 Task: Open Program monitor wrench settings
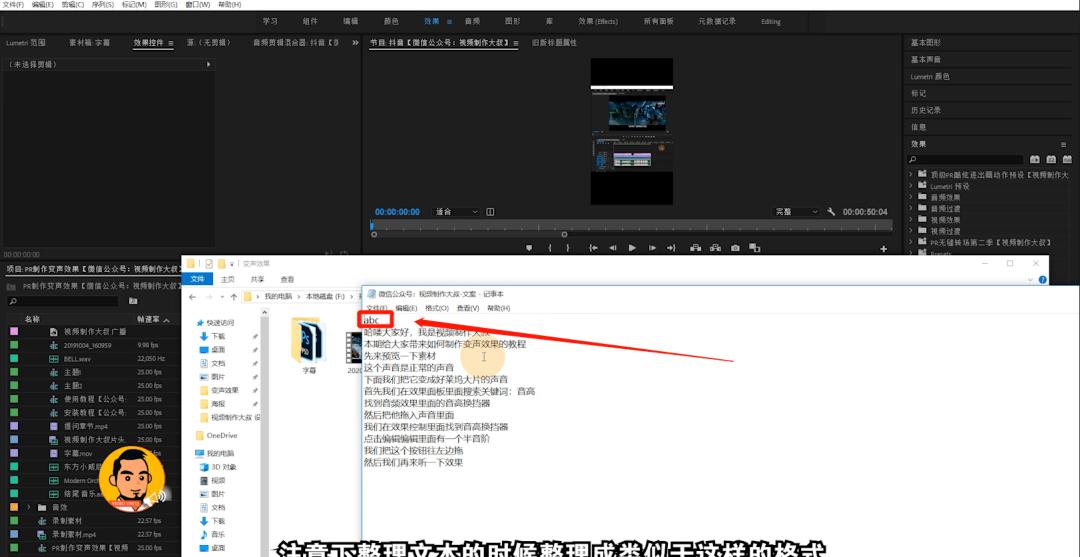tap(831, 212)
